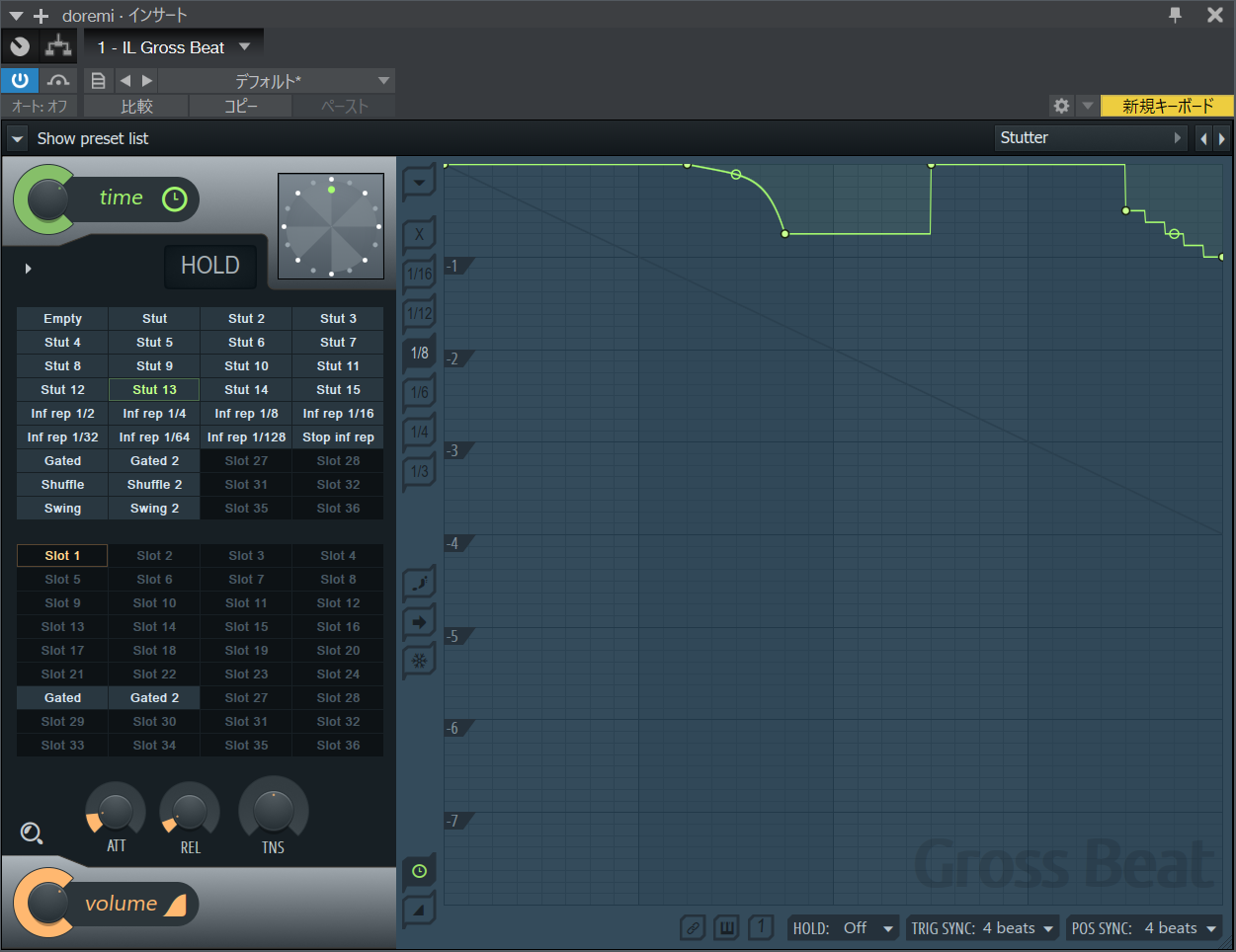Pick the Swing time slot
The width and height of the screenshot is (1236, 952).
click(x=62, y=509)
